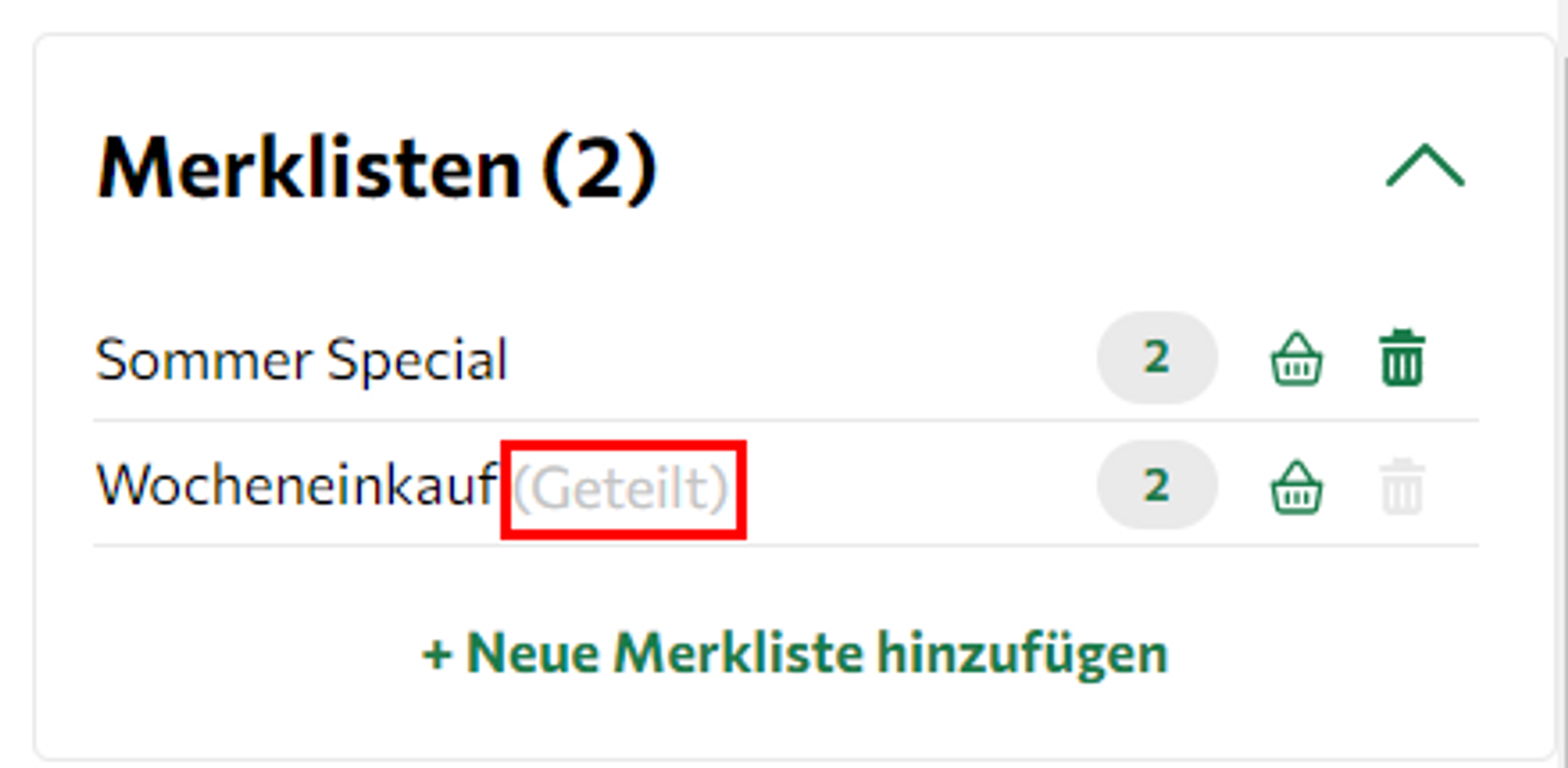This screenshot has height=768, width=1568.
Task: Click the (Geteilt) shared label
Action: pos(622,489)
